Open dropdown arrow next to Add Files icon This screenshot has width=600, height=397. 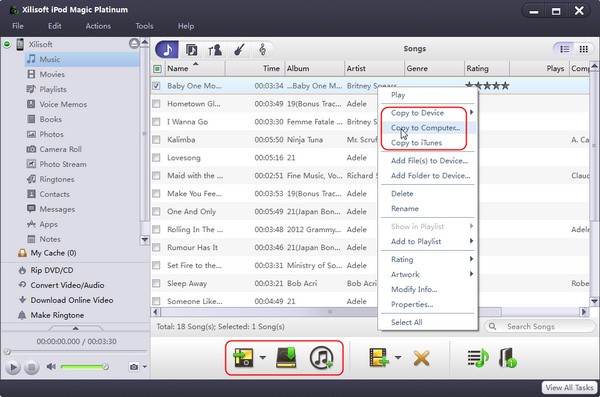click(398, 358)
